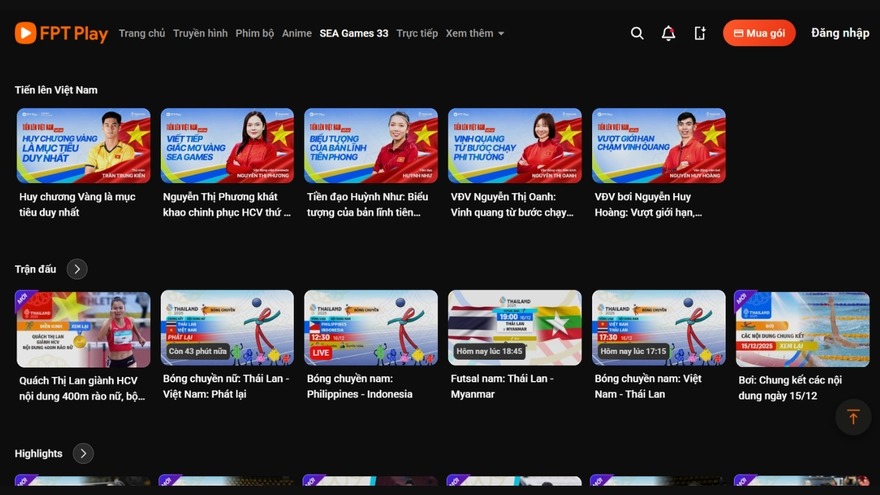Image resolution: width=880 pixels, height=495 pixels.
Task: Open the Phim bộ menu item
Action: point(255,33)
